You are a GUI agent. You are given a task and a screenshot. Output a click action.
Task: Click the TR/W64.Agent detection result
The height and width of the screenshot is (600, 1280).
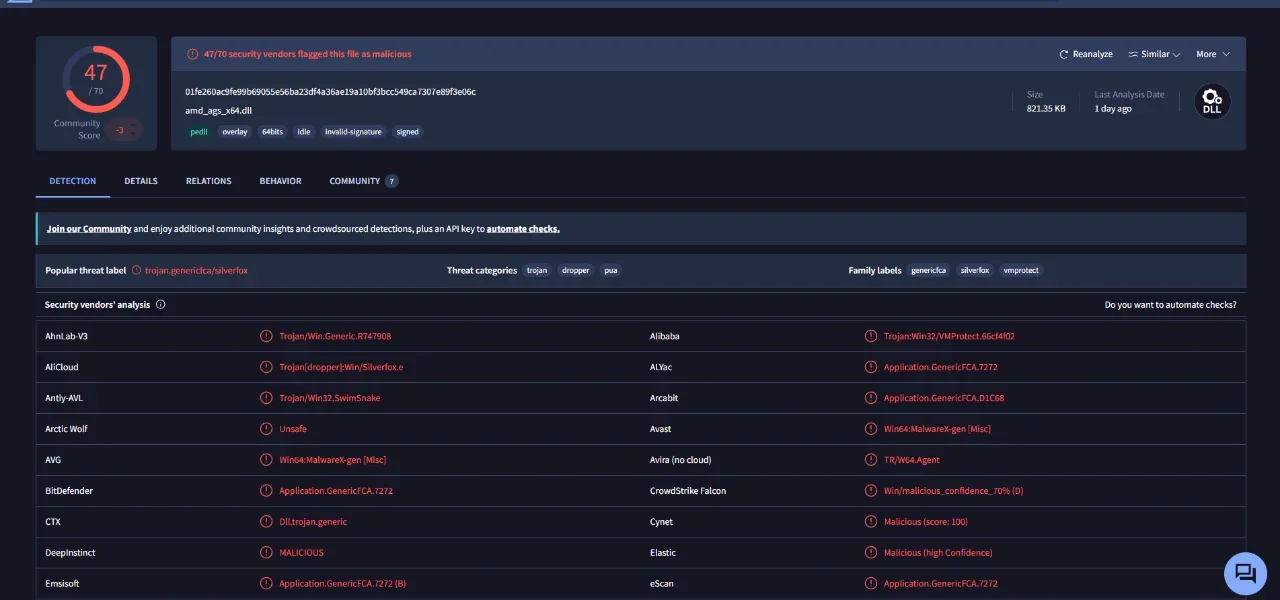[912, 460]
